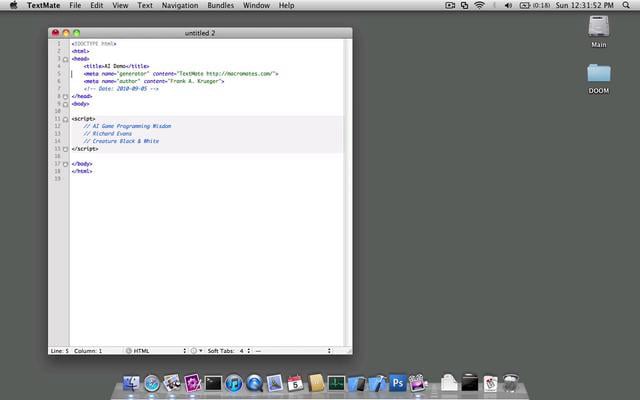Open QuickTime Player in the Dock

click(254, 384)
